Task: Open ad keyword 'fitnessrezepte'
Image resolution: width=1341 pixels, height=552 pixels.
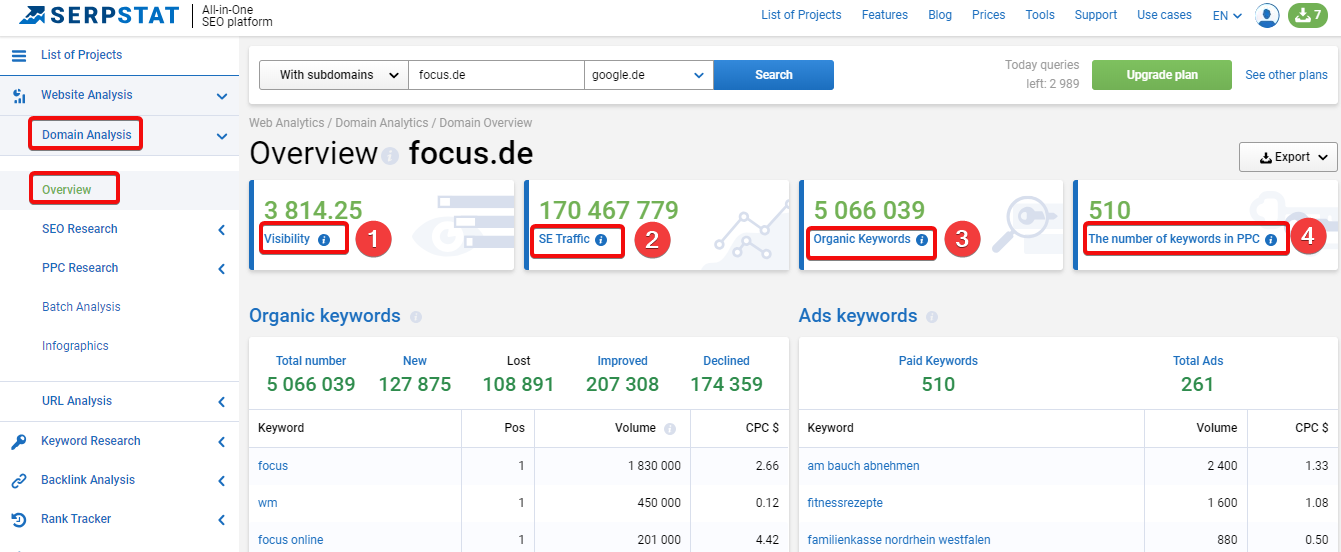Action: 845,503
